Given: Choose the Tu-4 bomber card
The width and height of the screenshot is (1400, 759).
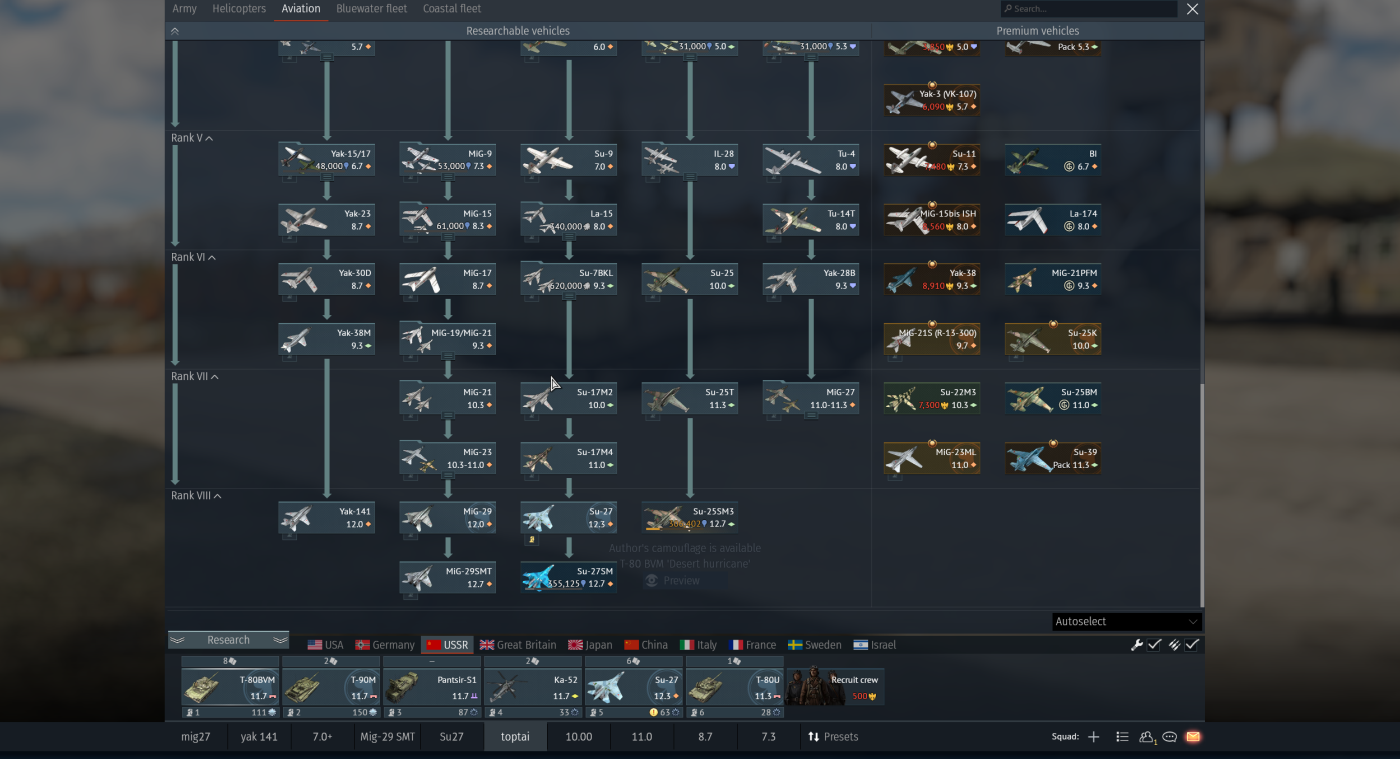Looking at the screenshot, I should click(x=811, y=160).
